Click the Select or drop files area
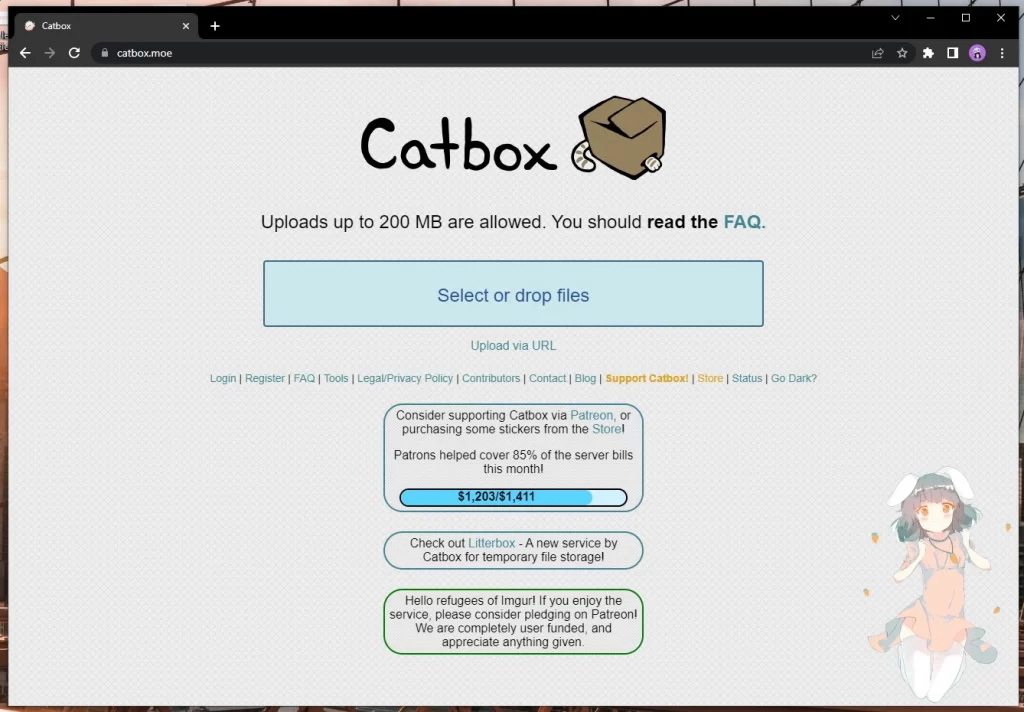Image resolution: width=1024 pixels, height=712 pixels. pos(513,294)
